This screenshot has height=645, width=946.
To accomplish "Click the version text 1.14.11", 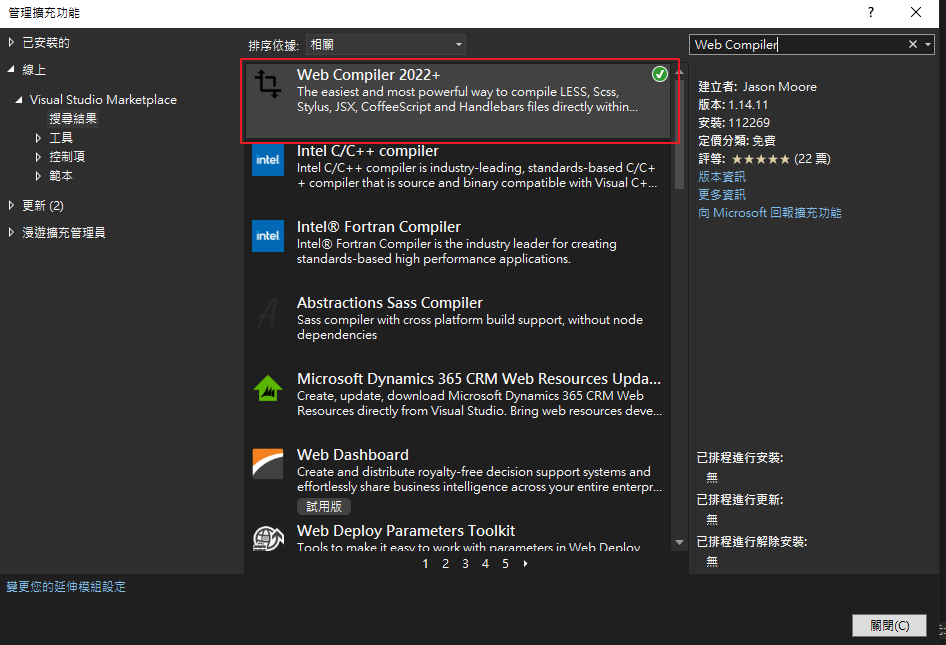I will pyautogui.click(x=748, y=105).
